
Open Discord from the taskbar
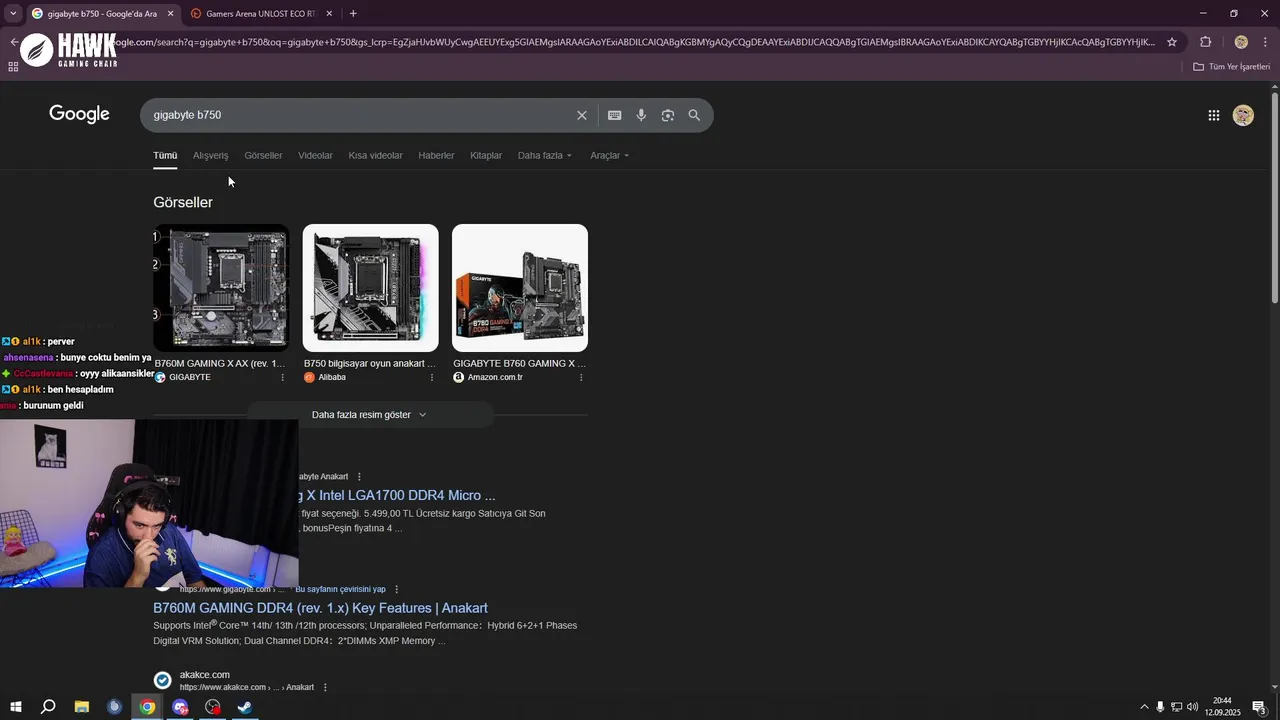180,707
